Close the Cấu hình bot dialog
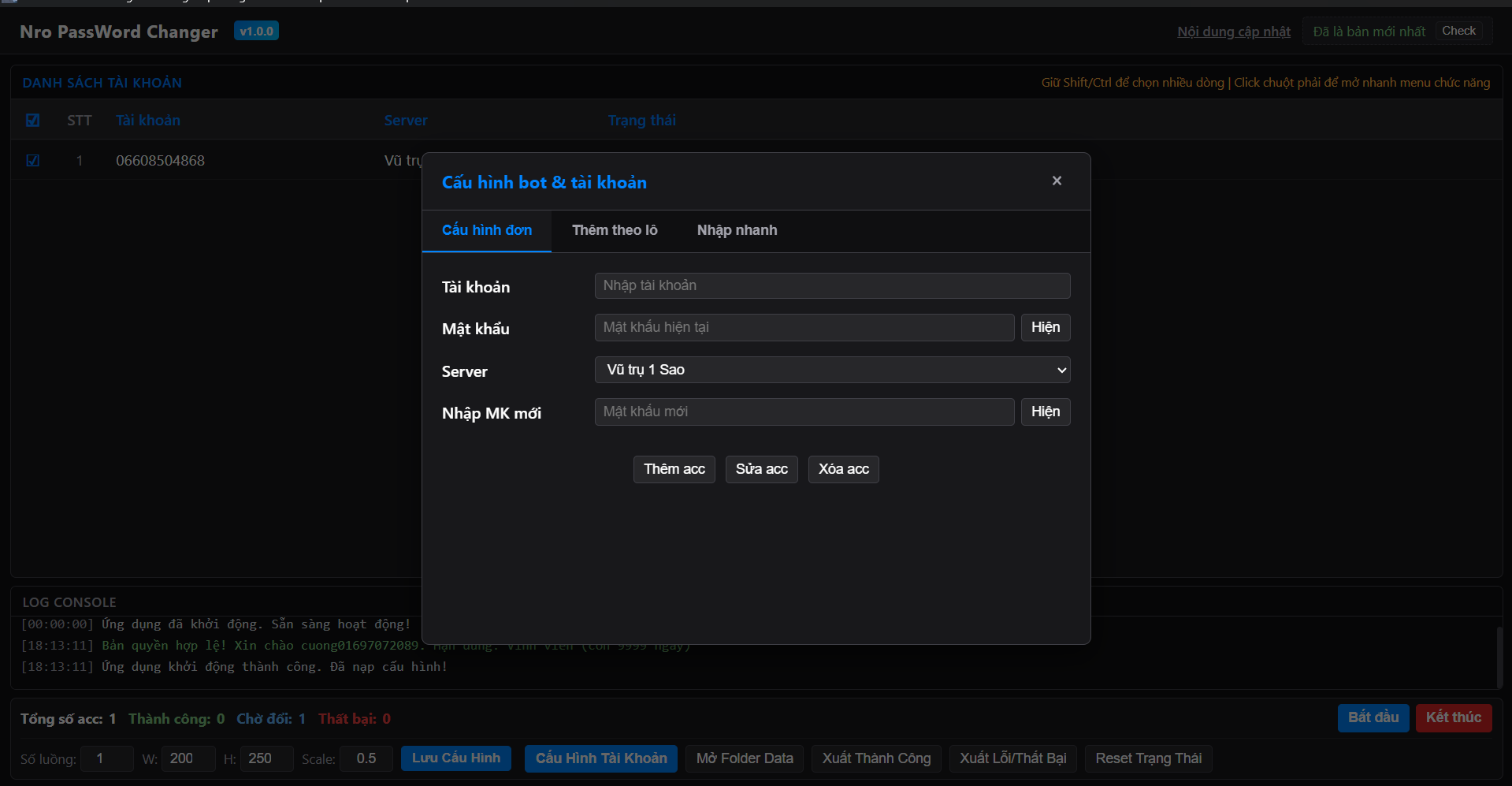Image resolution: width=1512 pixels, height=786 pixels. (x=1057, y=181)
